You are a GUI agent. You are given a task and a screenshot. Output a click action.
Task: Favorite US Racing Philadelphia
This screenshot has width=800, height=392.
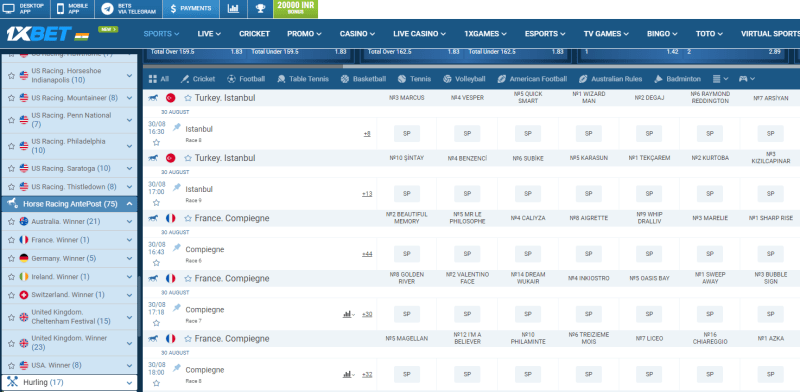11,146
